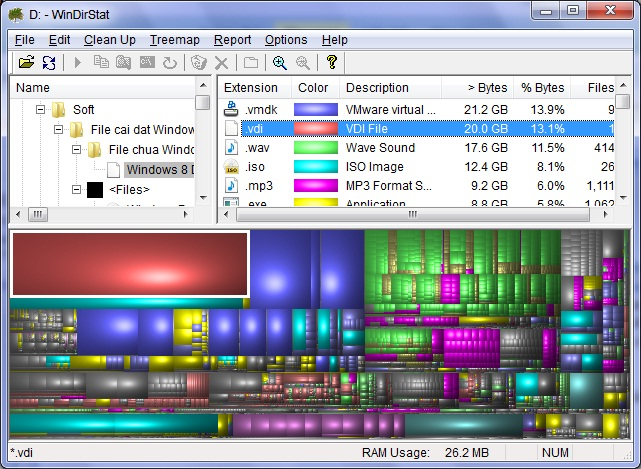
Task: Click the Delete to Recycle Bin icon
Action: pyautogui.click(x=199, y=63)
